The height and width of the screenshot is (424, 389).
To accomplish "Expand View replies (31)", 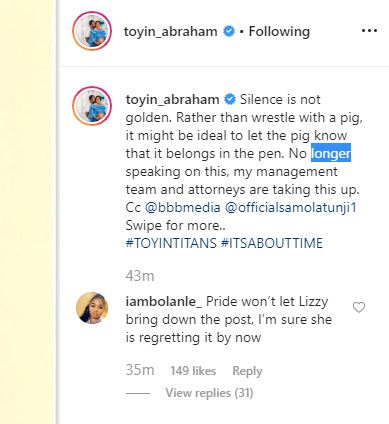I will coord(209,393).
